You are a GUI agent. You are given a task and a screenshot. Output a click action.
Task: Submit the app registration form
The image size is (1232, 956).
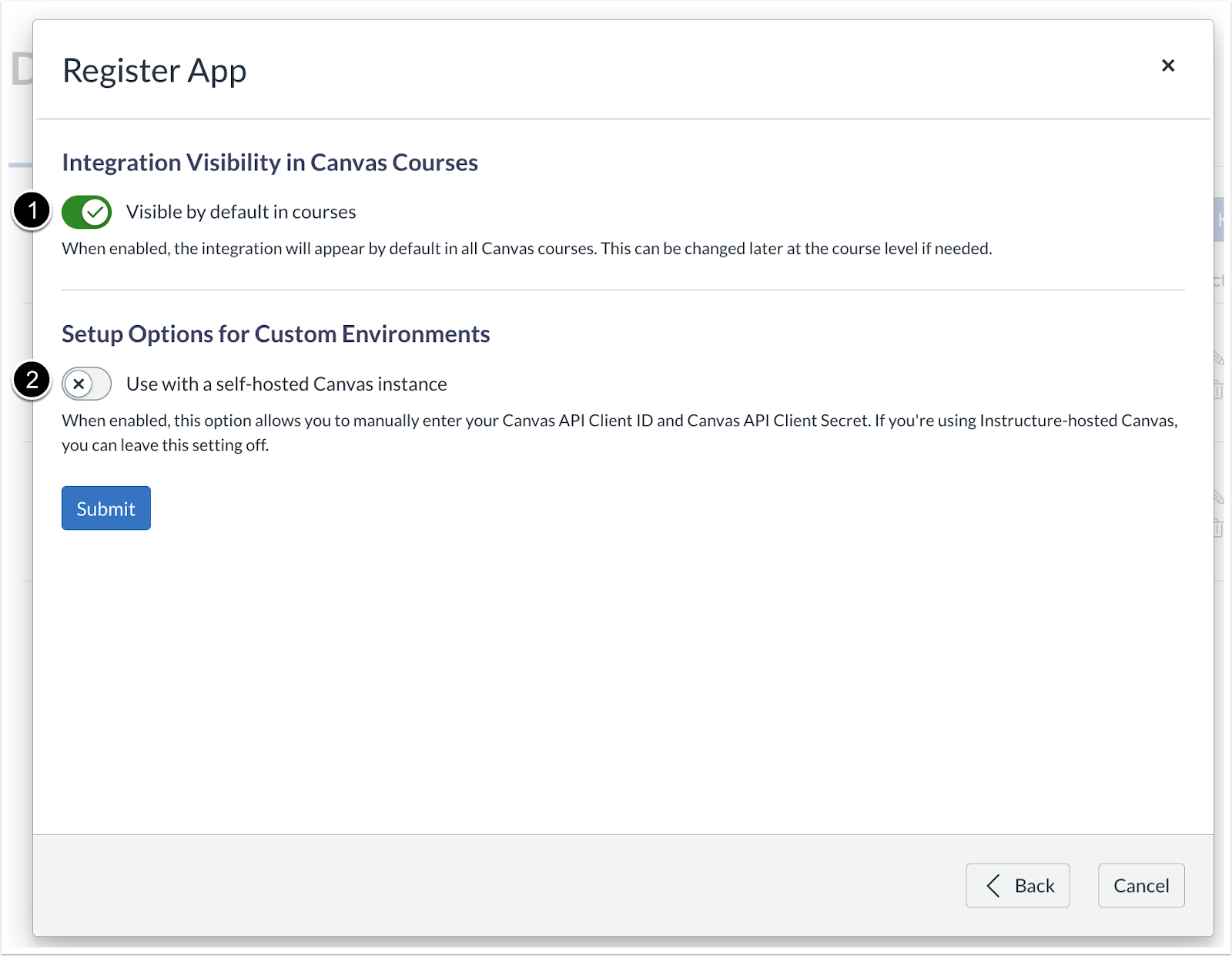pos(105,508)
